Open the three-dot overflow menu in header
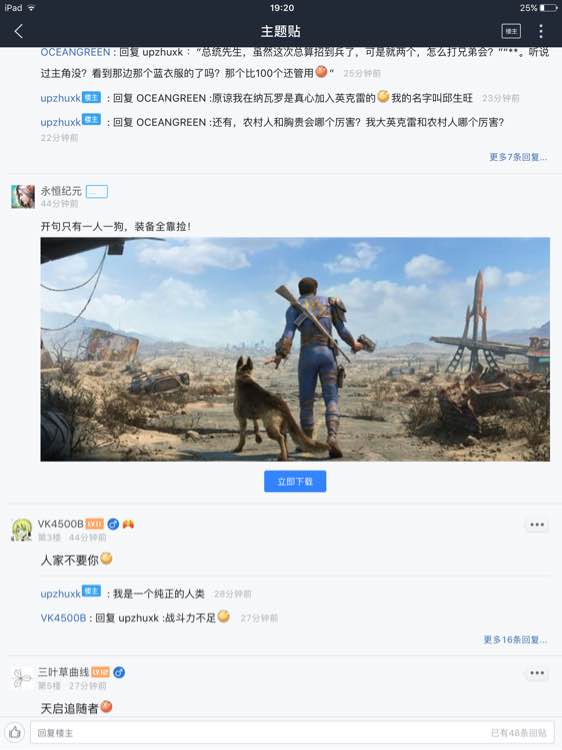562x750 pixels. tap(541, 32)
